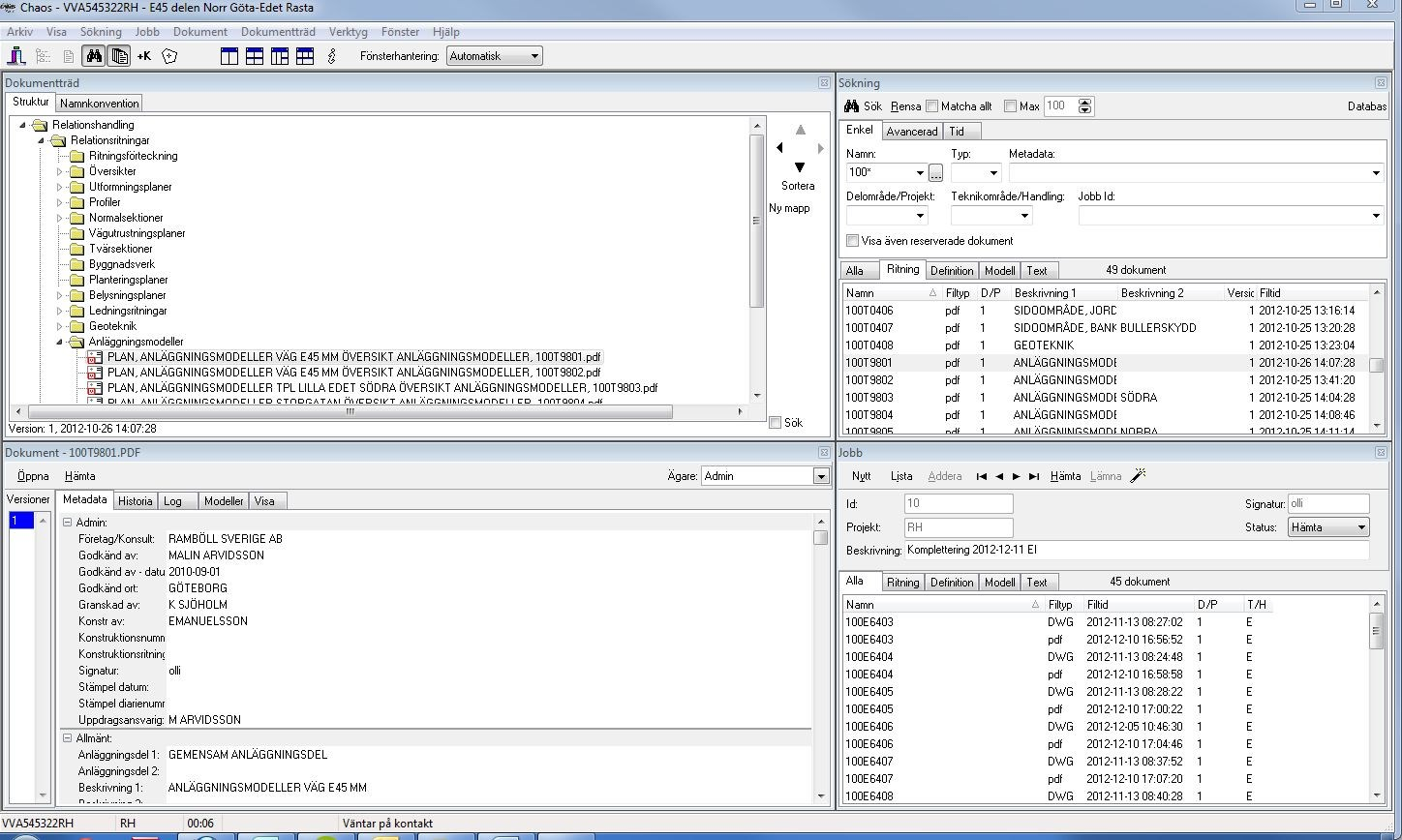
Task: Open the Ägare Admin dropdown
Action: (x=821, y=476)
